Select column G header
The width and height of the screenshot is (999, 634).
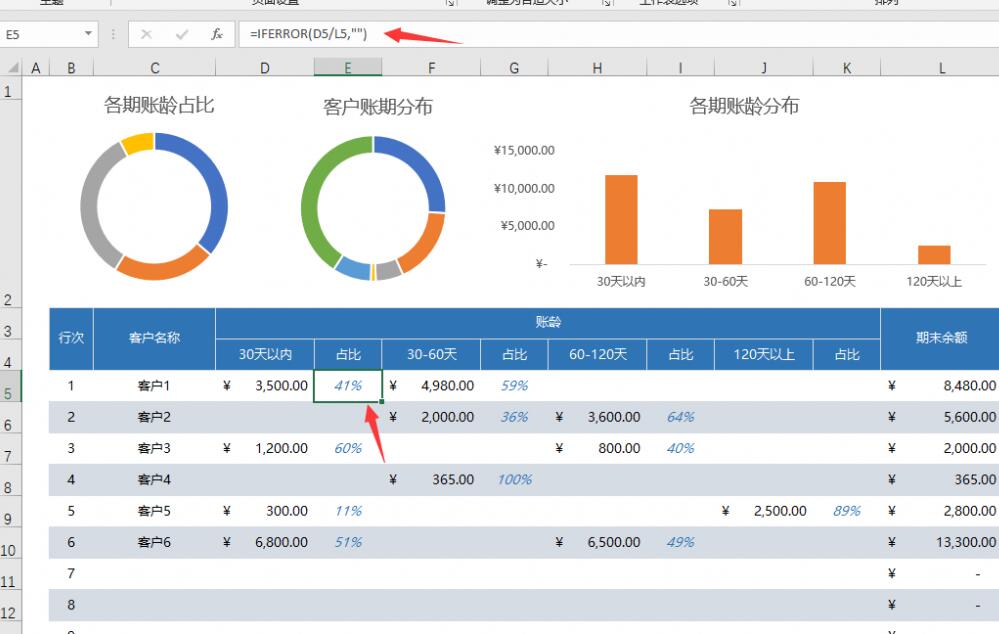[x=514, y=68]
